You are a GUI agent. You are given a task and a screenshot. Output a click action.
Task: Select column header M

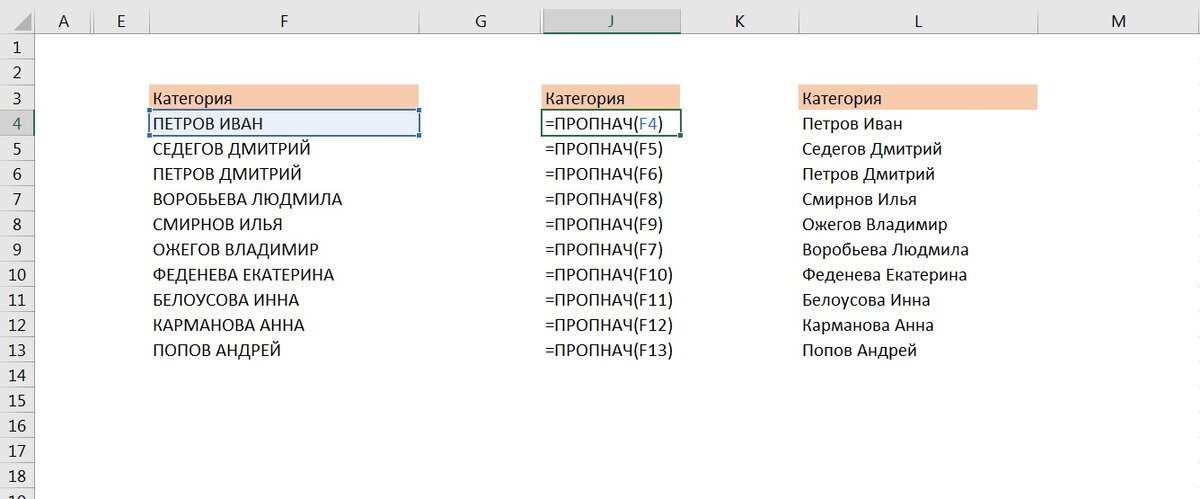pos(1118,21)
